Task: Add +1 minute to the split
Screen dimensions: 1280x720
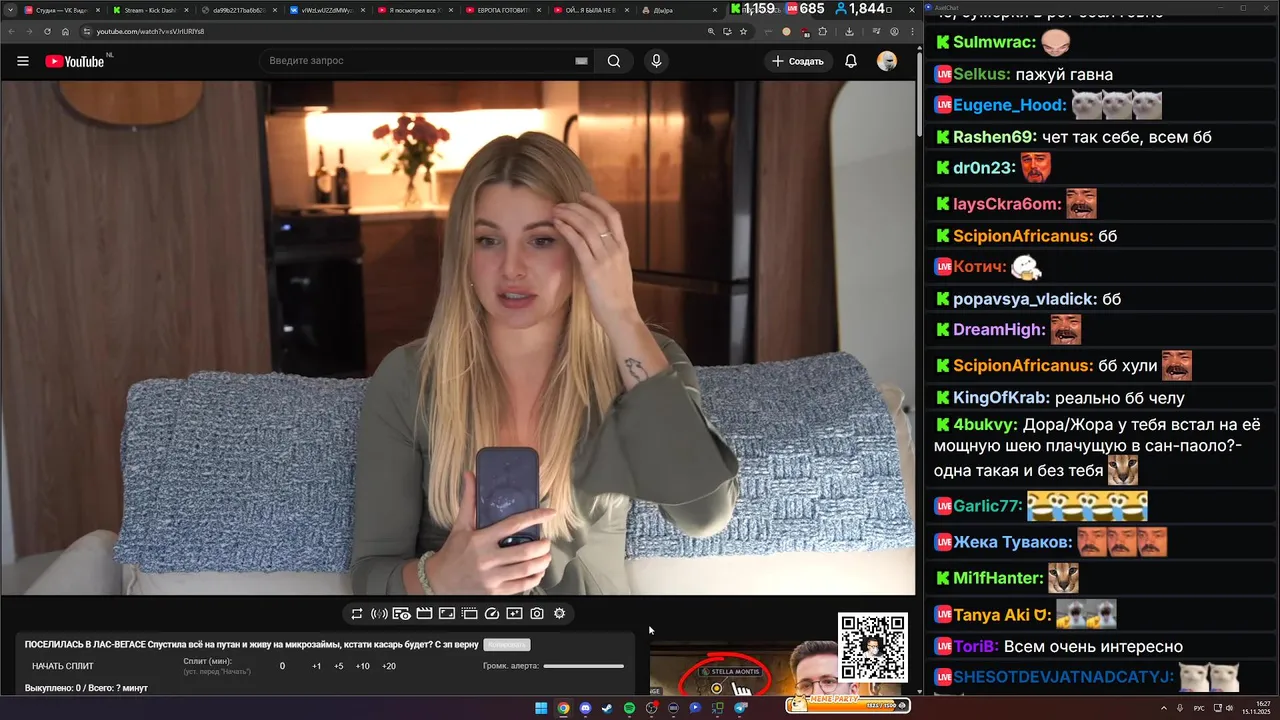Action: 316,666
